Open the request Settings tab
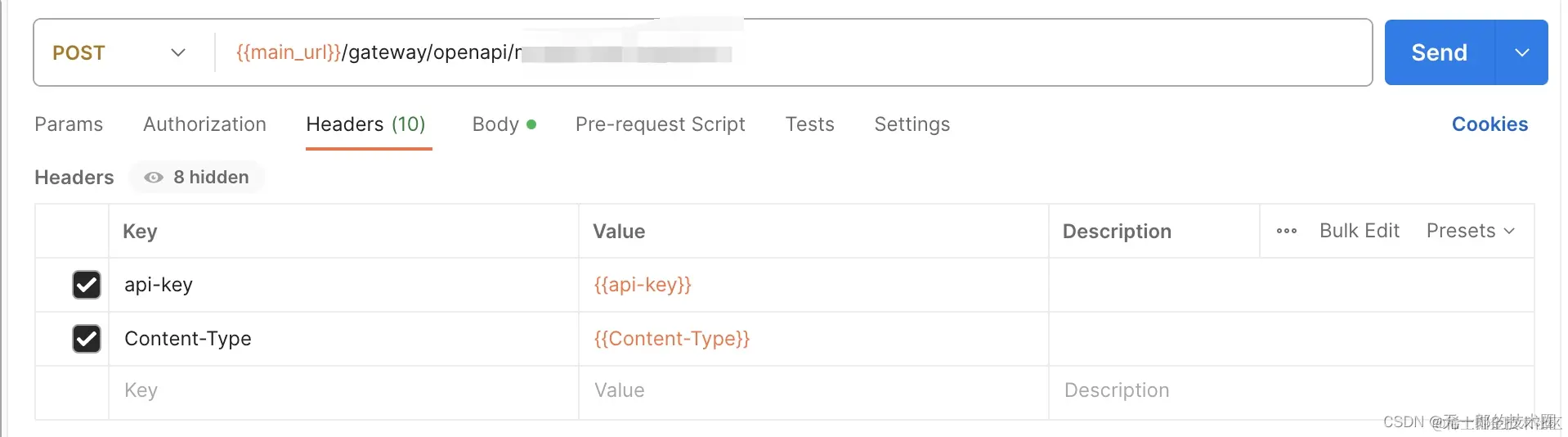1568x437 pixels. 912,124
